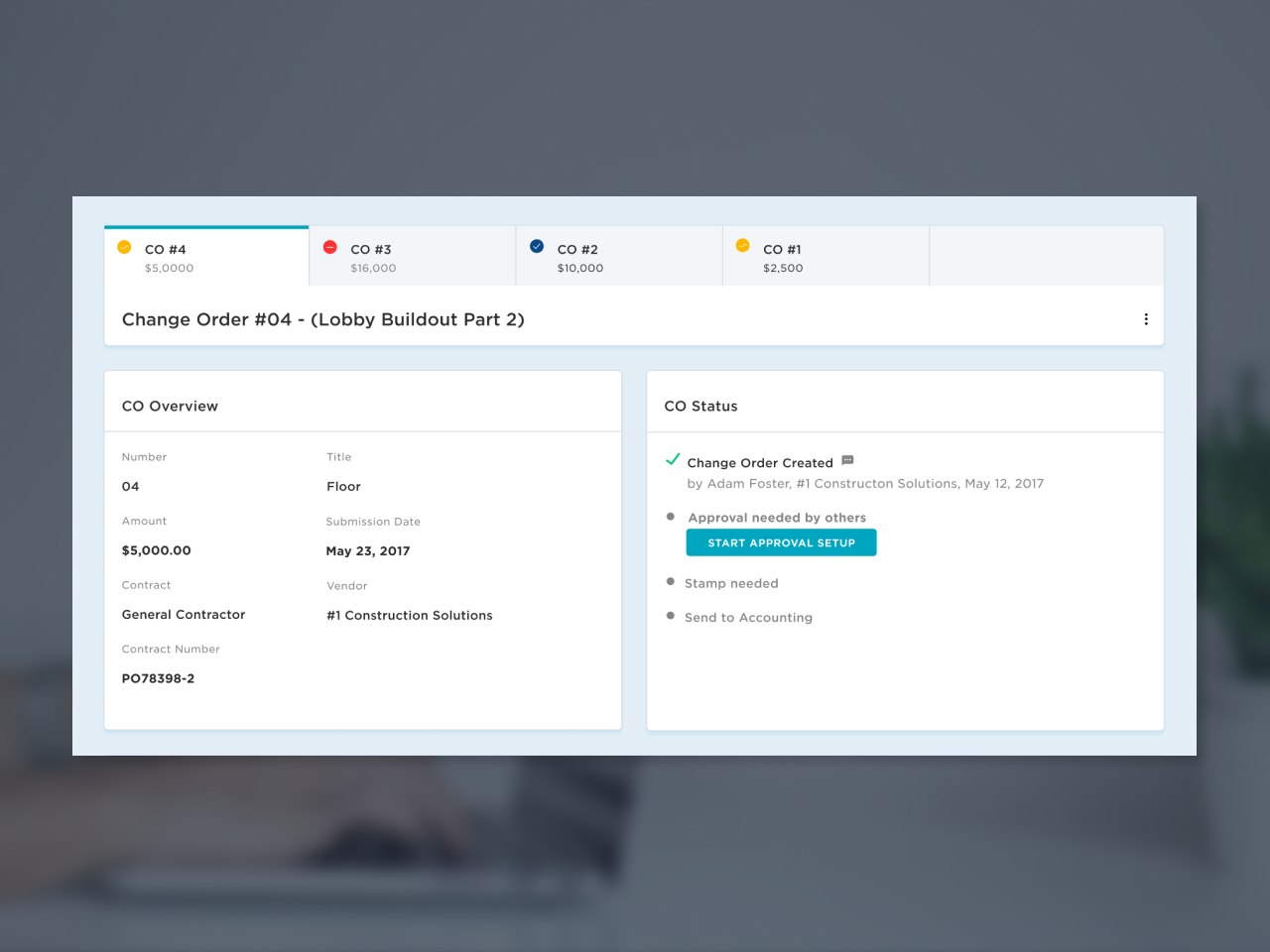Select the CO #4 tab
This screenshot has height=952, width=1270.
pos(206,258)
